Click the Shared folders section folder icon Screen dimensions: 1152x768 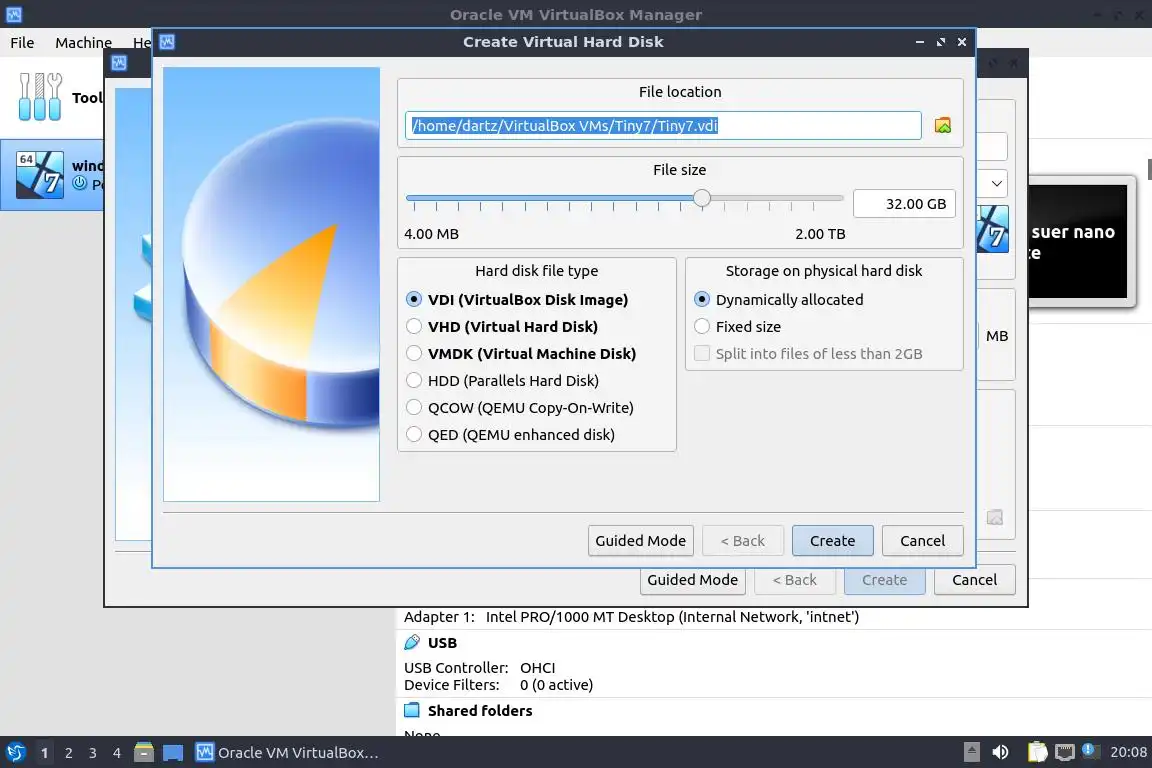click(x=412, y=710)
